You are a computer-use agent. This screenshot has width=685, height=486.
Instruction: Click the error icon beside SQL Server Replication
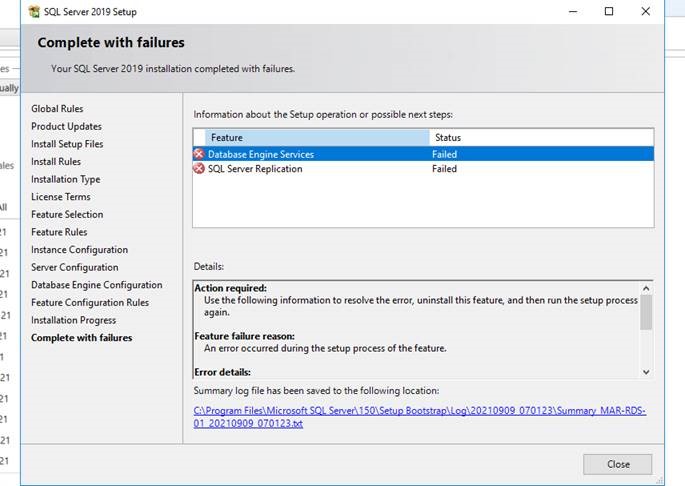coord(199,169)
